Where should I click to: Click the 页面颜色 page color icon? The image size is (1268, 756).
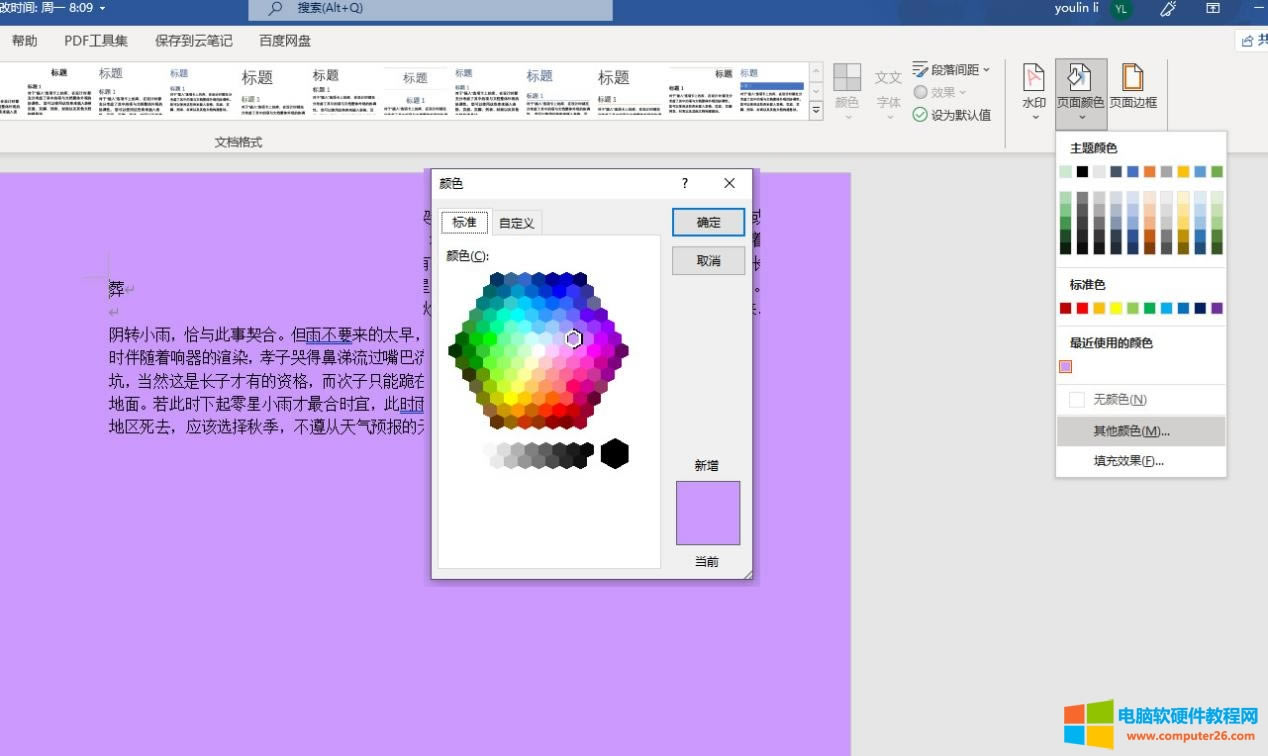pyautogui.click(x=1080, y=78)
